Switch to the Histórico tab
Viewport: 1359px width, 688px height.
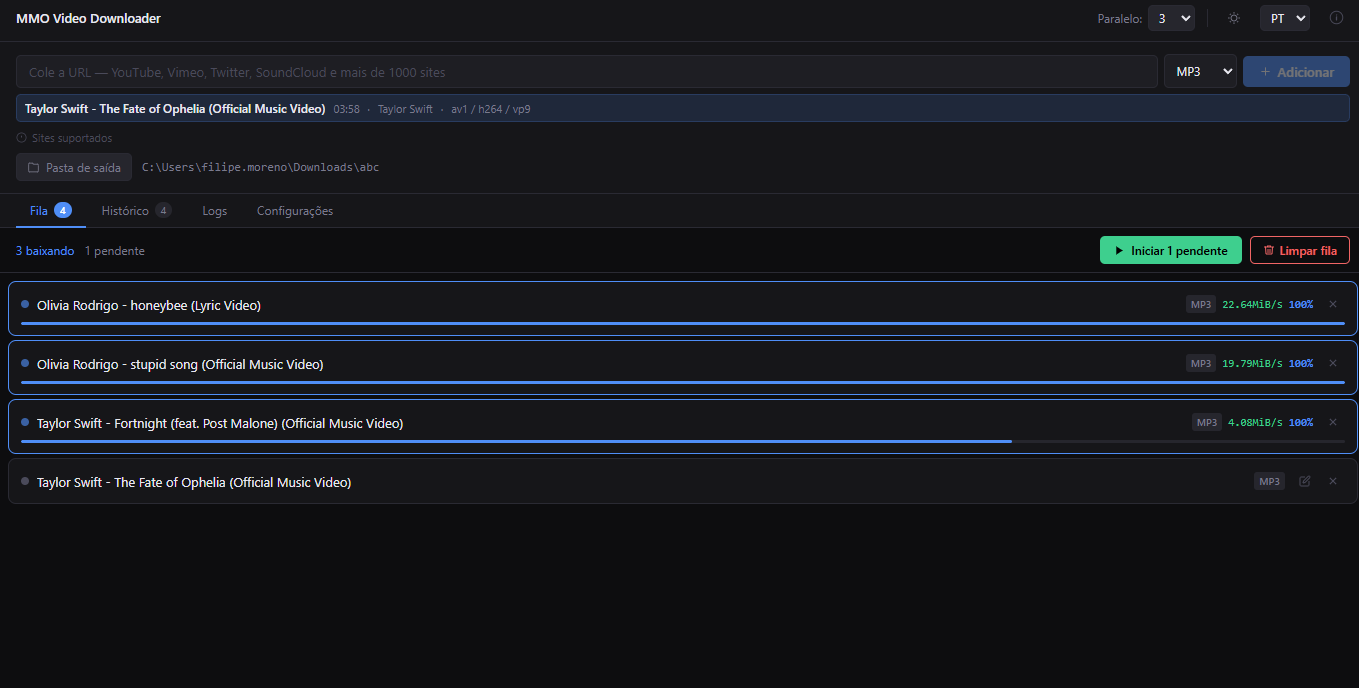point(136,211)
